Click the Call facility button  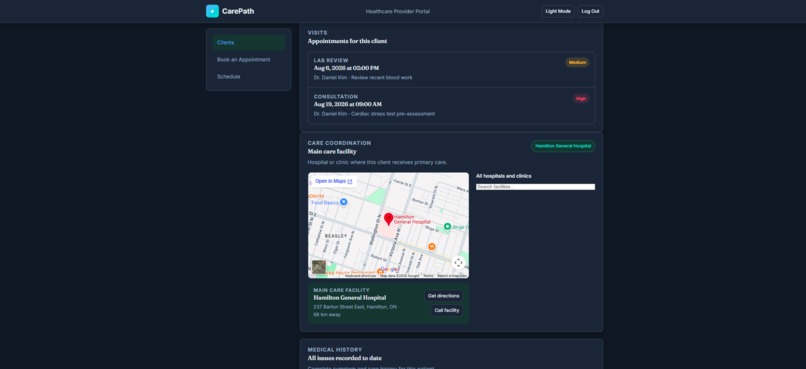tap(447, 310)
